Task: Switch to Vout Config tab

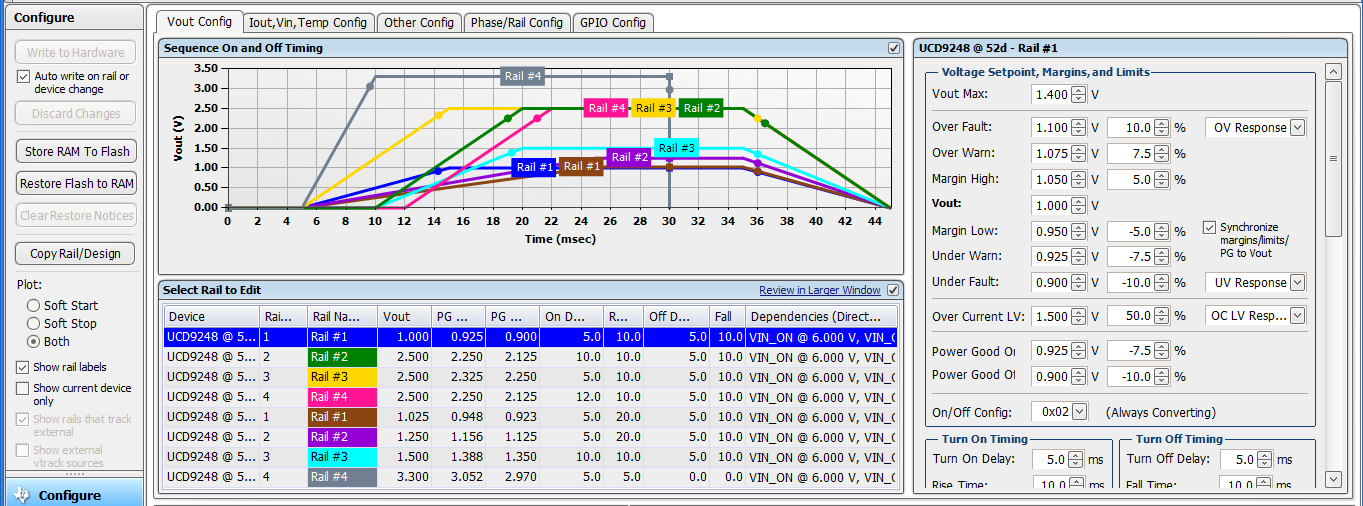Action: [x=200, y=21]
